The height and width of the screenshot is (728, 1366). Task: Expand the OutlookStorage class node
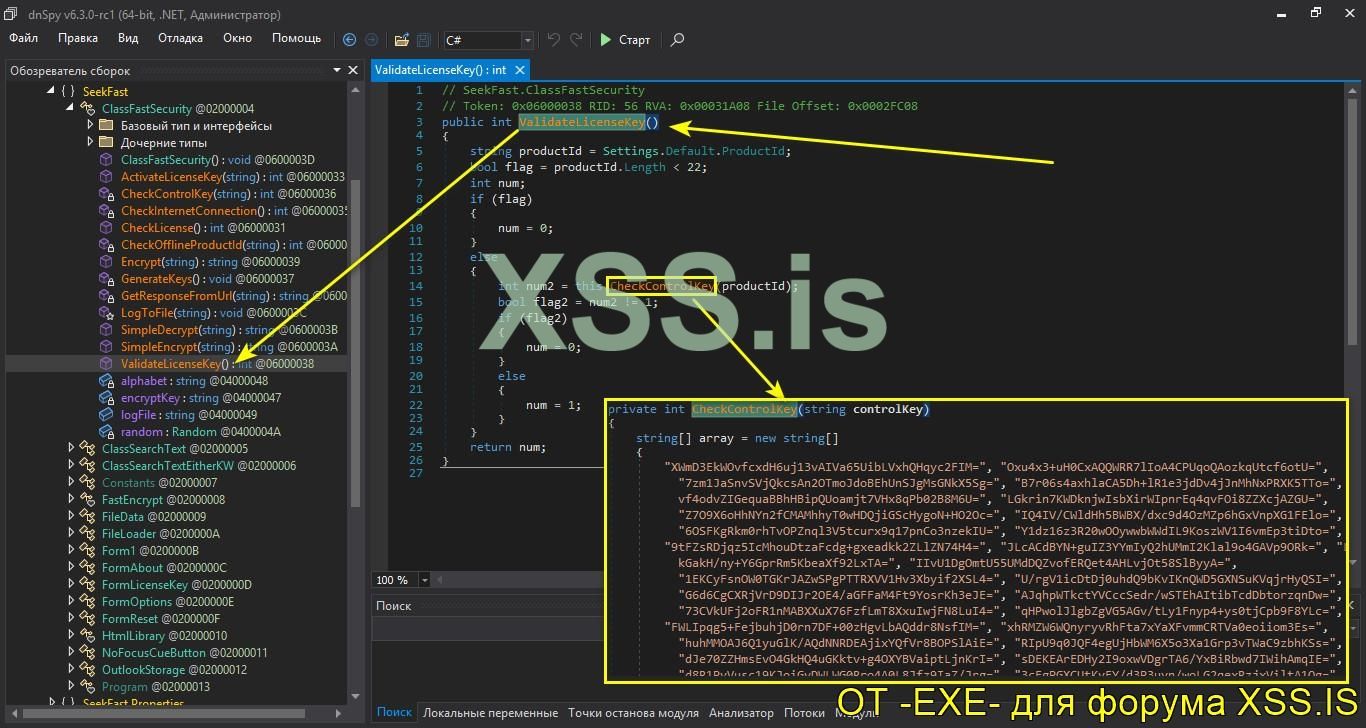click(x=70, y=670)
